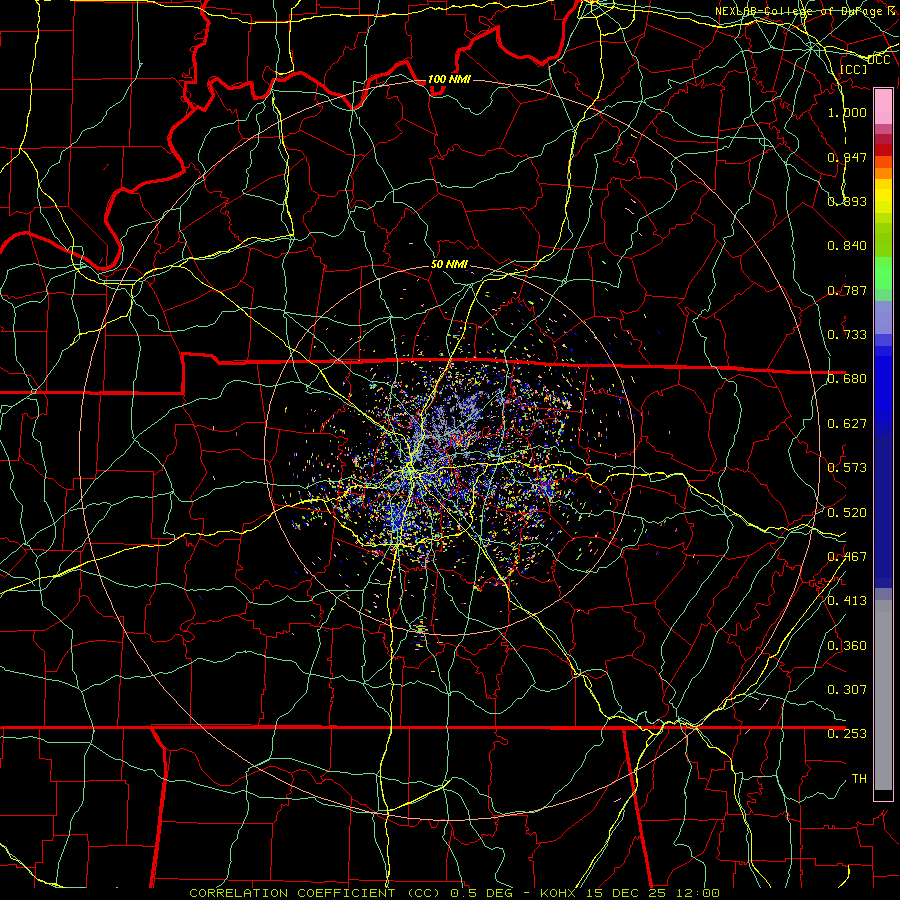Pick the light pink color bar segment
Image resolution: width=900 pixels, height=900 pixels.
click(x=883, y=107)
